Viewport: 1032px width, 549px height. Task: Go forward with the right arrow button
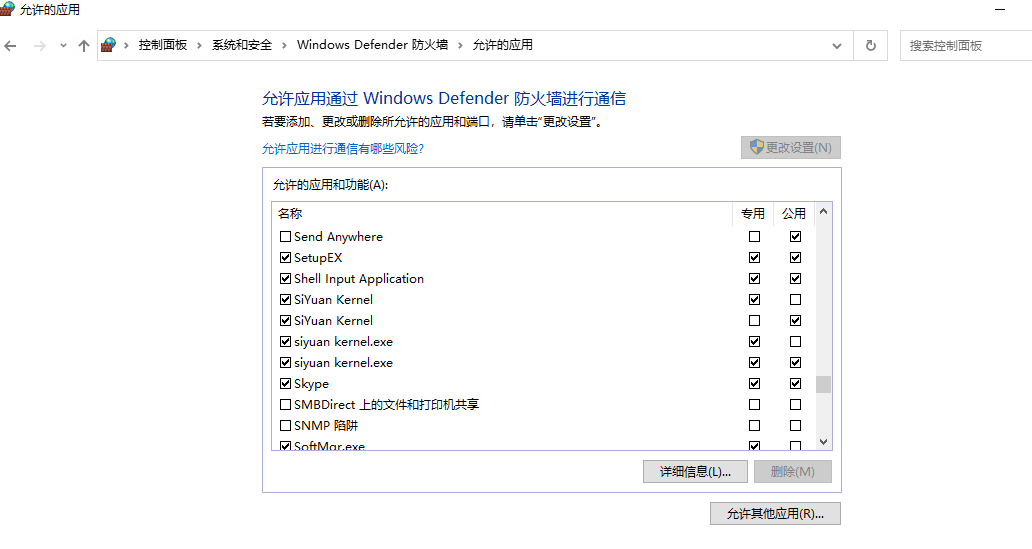click(39, 46)
